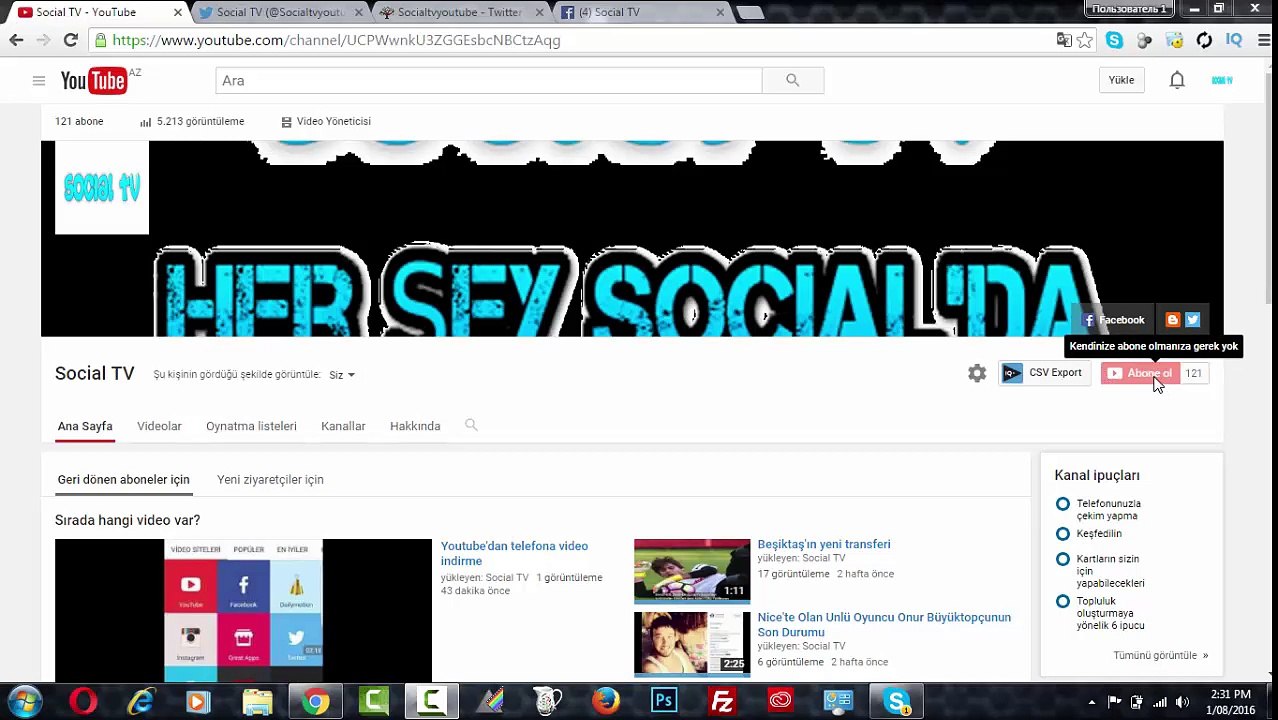Play the featured phone download video

(x=243, y=610)
